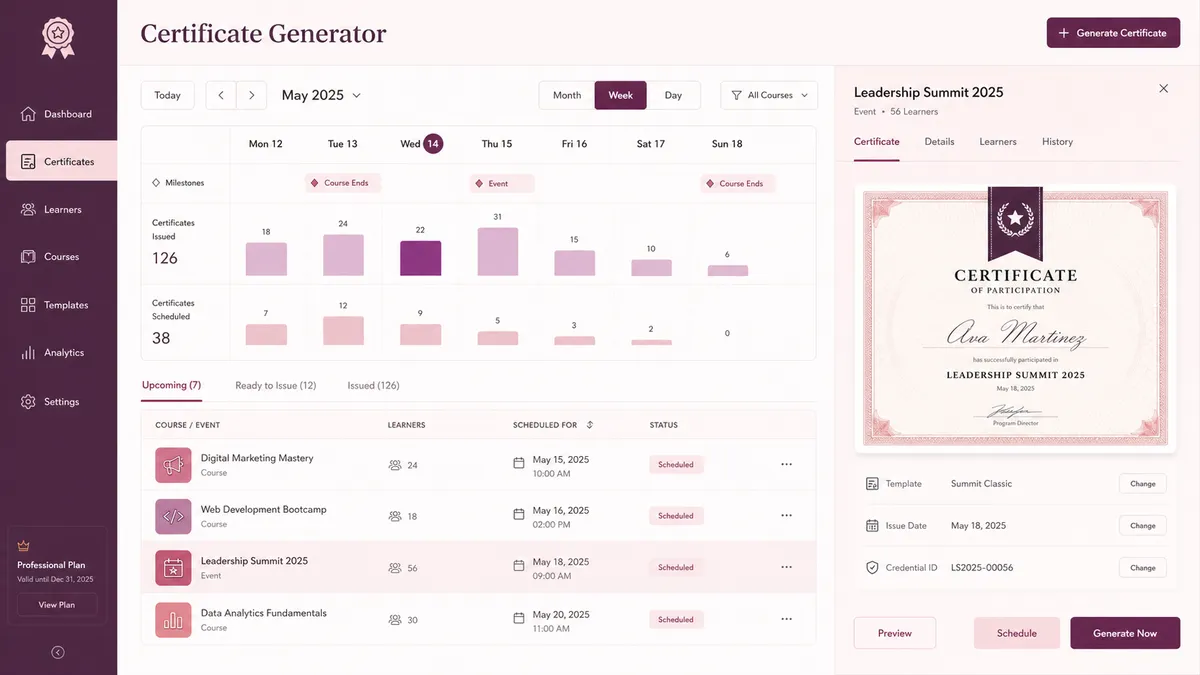Click the Sun 18 Course Ends milestone
The width and height of the screenshot is (1200, 675).
pyautogui.click(x=738, y=184)
